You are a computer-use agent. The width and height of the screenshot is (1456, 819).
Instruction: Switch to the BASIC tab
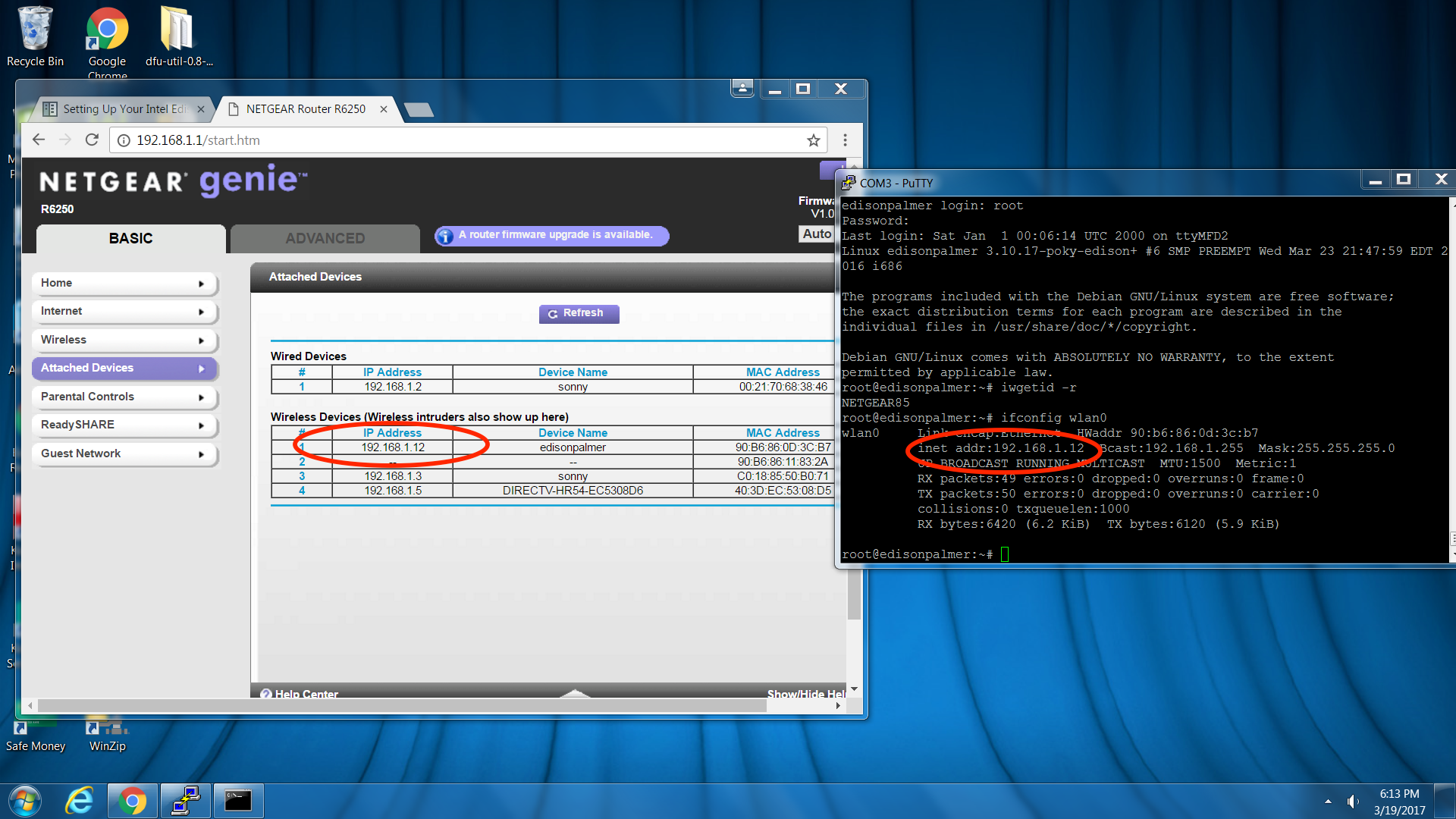pyautogui.click(x=130, y=238)
